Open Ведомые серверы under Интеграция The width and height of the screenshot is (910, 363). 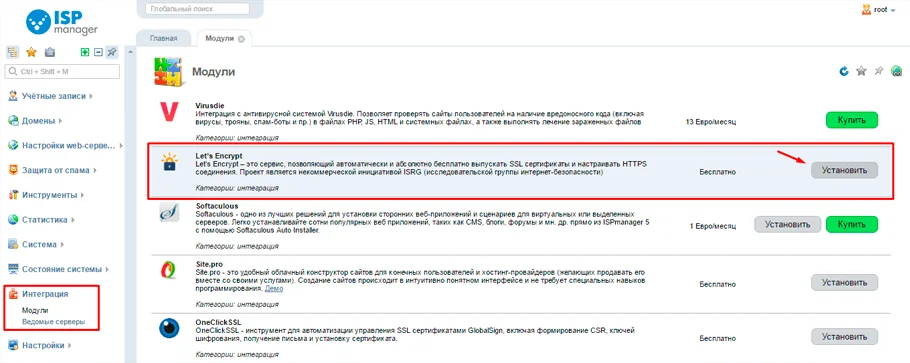[53, 321]
